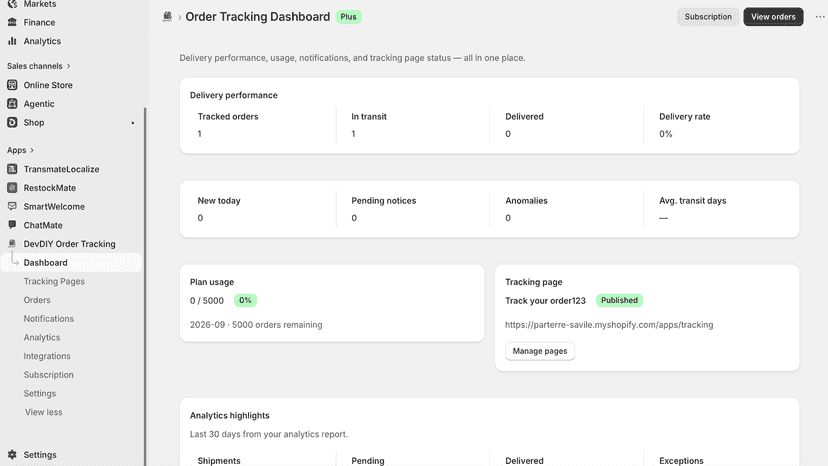
Task: Go to Integrations in the app submenu
Action: coord(47,356)
